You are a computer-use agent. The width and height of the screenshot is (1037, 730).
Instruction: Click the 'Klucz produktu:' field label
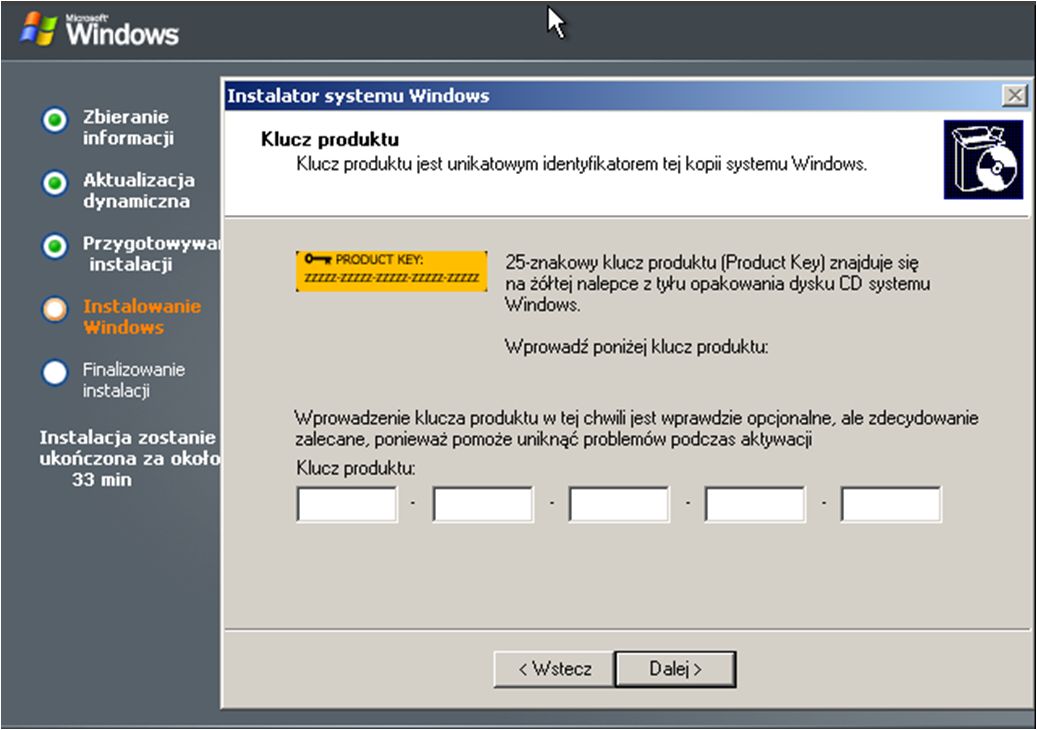(356, 468)
